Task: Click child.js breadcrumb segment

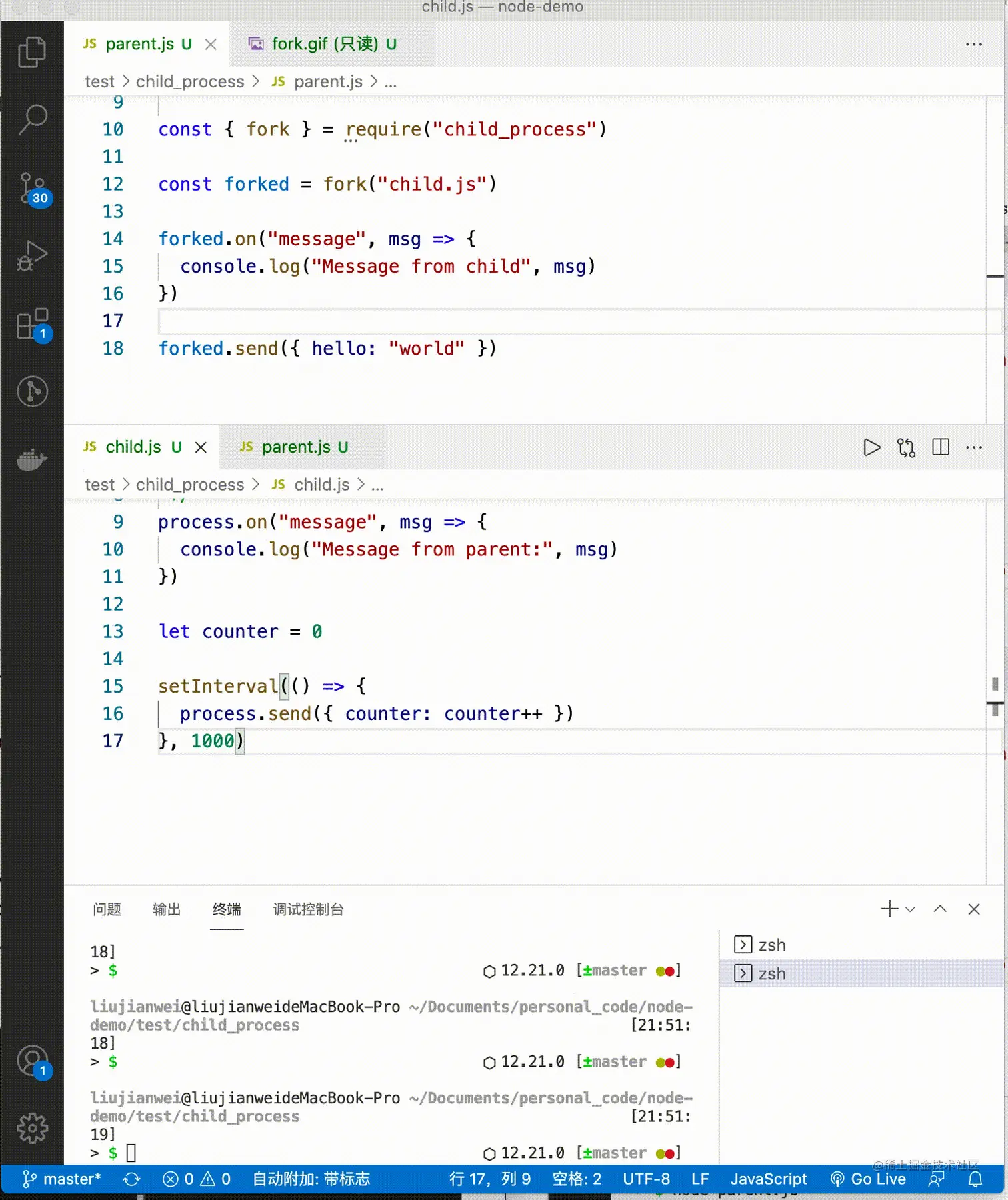Action: (x=311, y=485)
